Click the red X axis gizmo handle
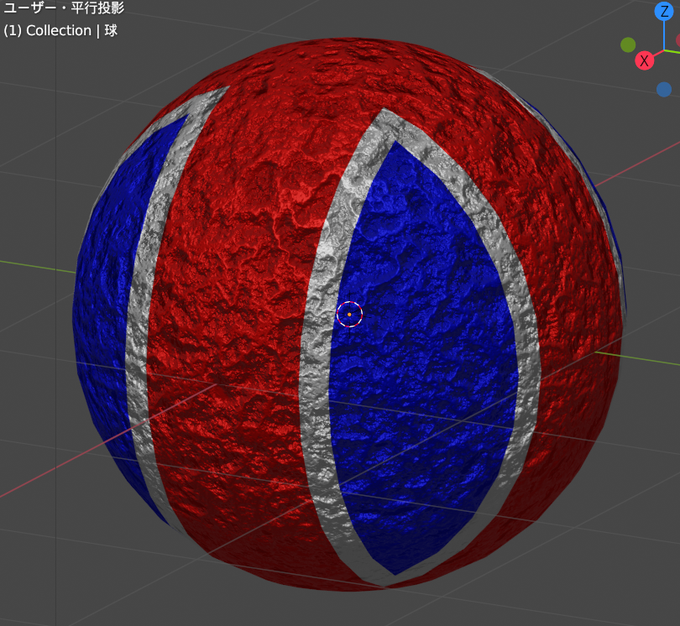 [x=644, y=60]
